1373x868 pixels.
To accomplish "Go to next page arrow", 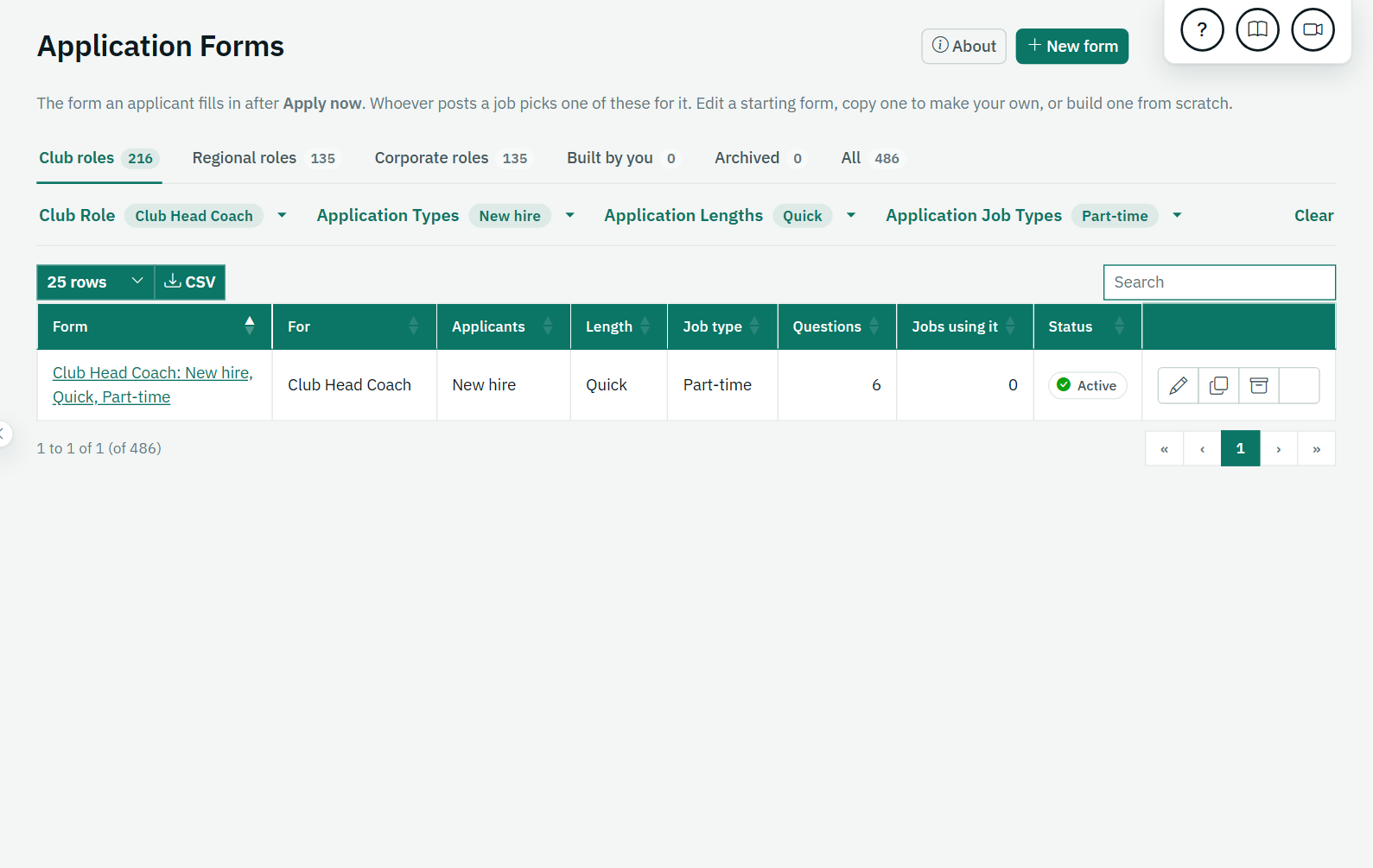I will pos(1279,448).
